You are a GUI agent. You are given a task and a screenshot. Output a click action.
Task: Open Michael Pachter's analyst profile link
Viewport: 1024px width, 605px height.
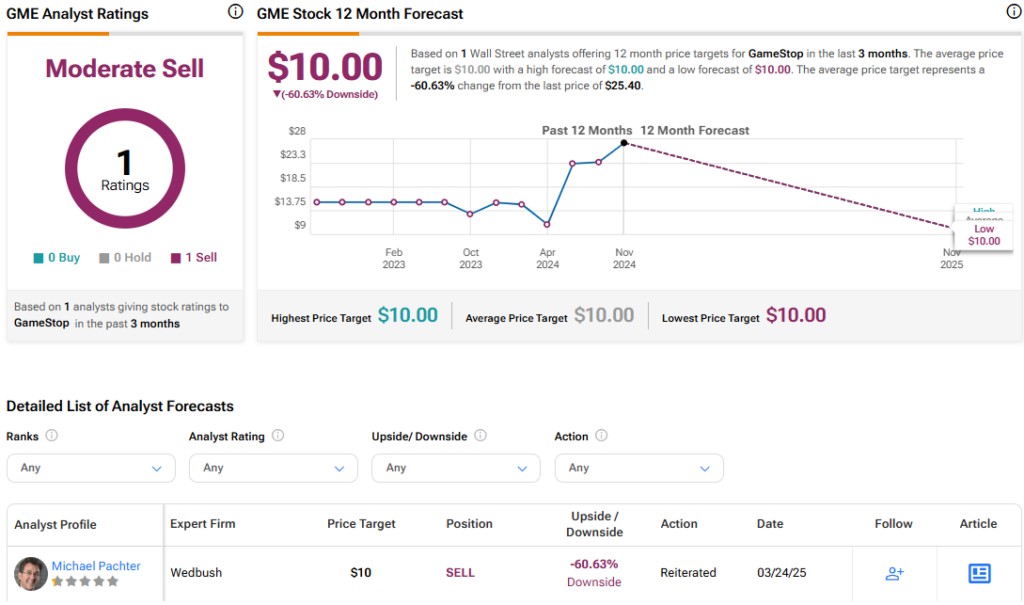coord(96,566)
